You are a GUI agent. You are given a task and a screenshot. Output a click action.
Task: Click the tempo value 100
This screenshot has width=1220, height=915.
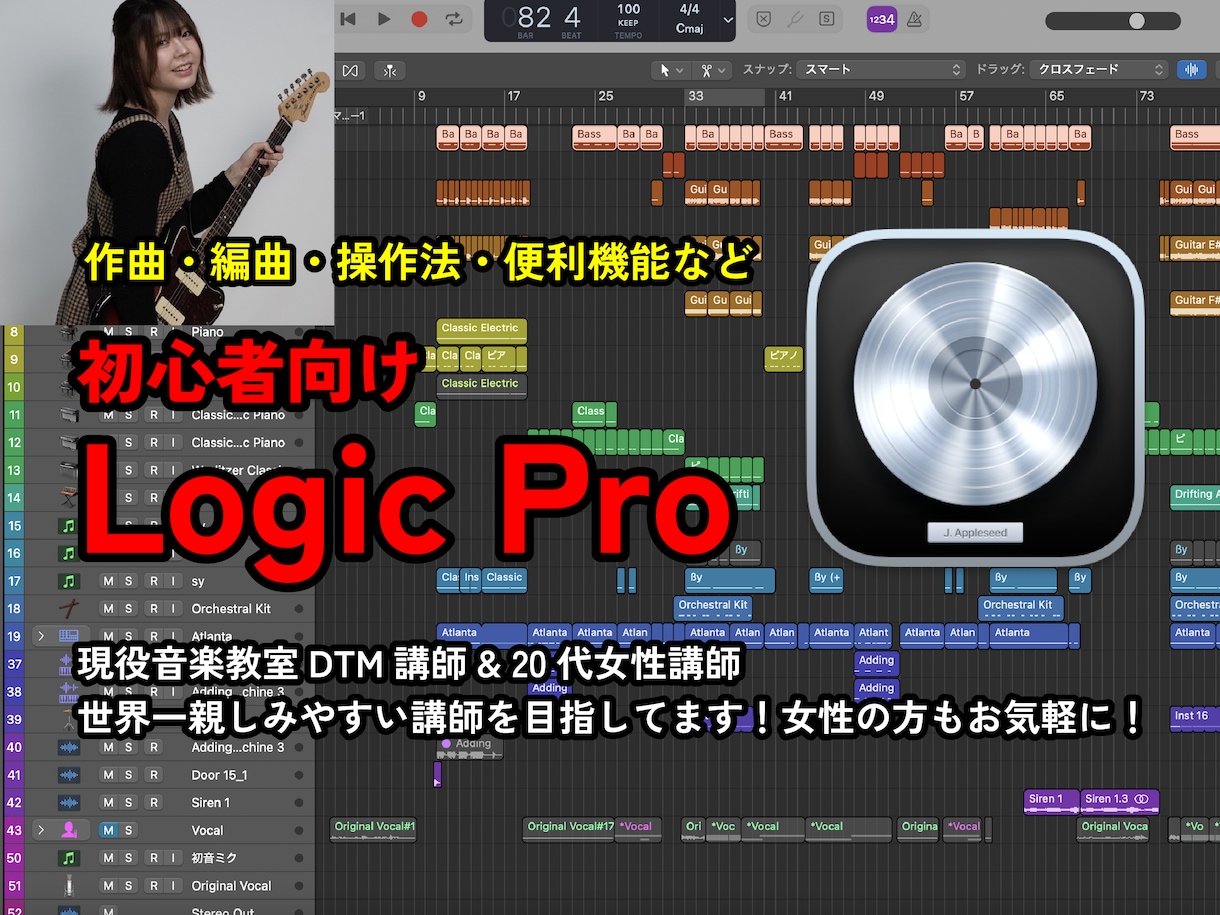[x=628, y=10]
